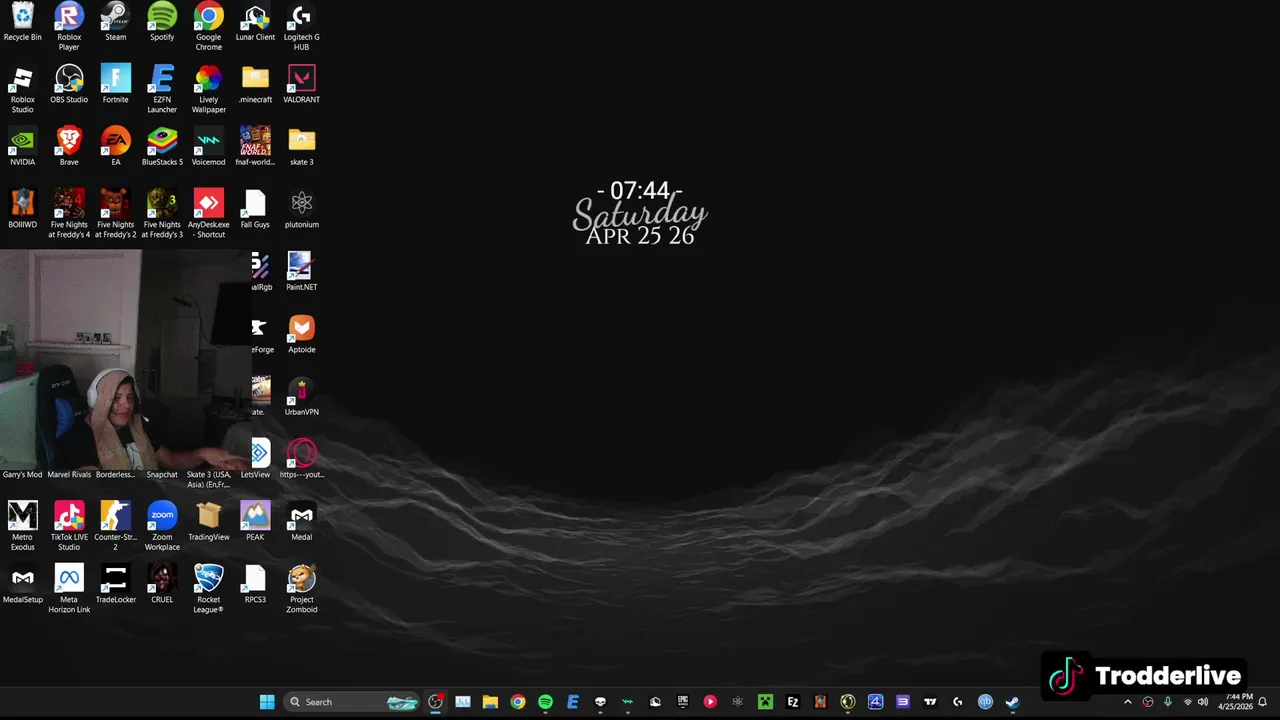Image resolution: width=1280 pixels, height=720 pixels.
Task: Click the taskbar Search box
Action: (351, 702)
